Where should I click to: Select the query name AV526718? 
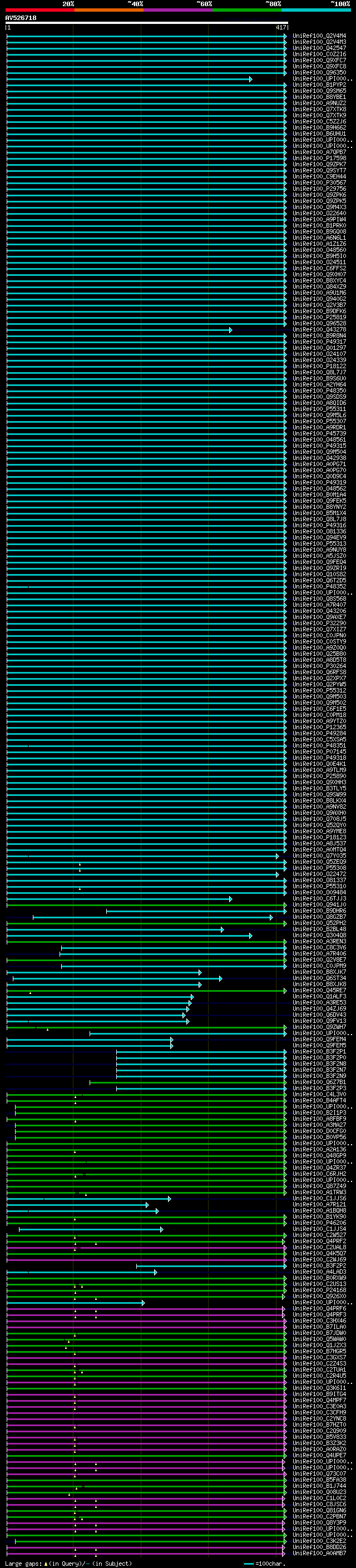tap(21, 18)
